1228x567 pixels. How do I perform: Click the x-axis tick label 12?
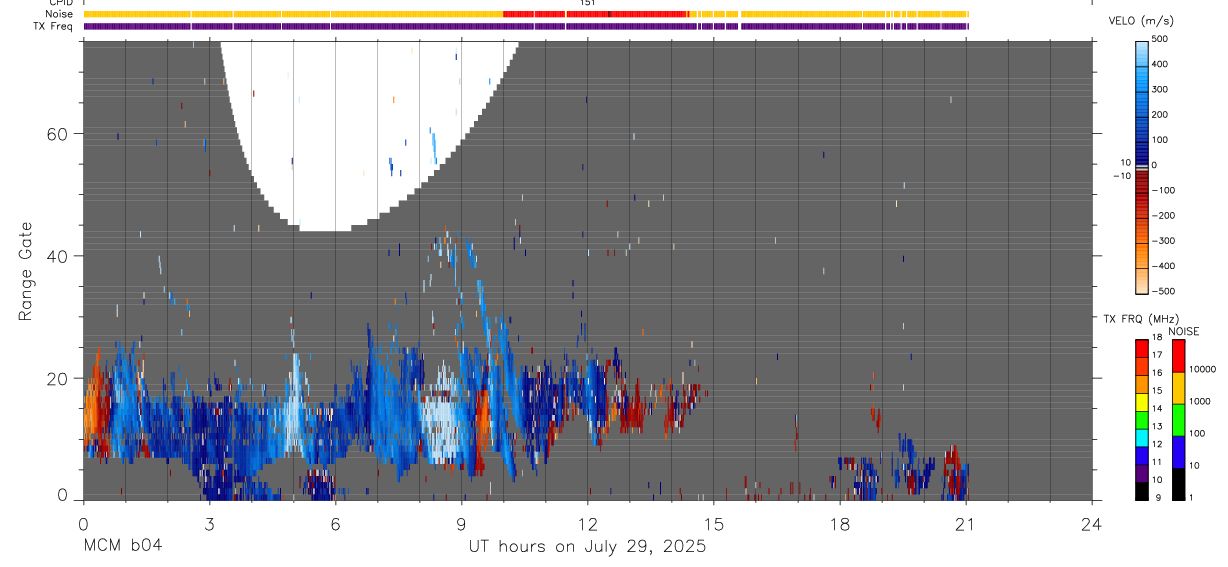(x=587, y=524)
